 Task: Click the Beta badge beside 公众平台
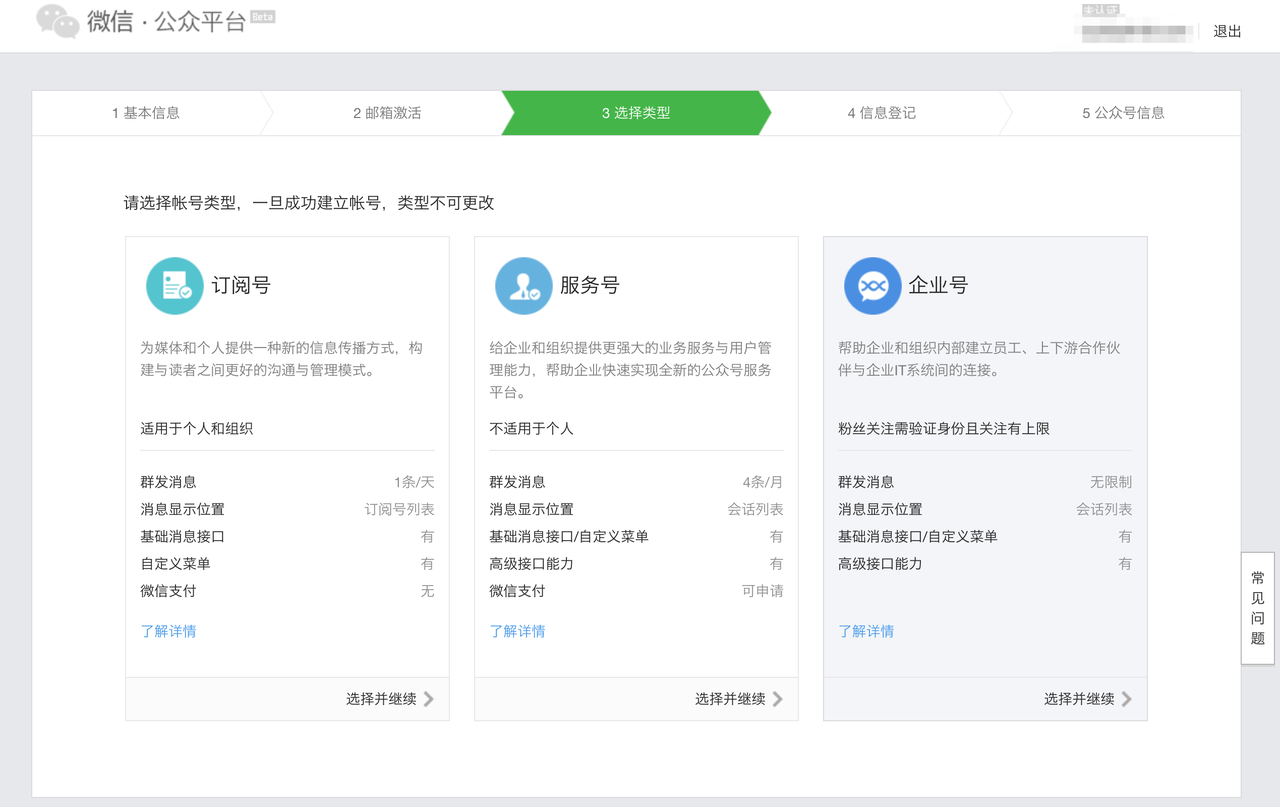263,17
